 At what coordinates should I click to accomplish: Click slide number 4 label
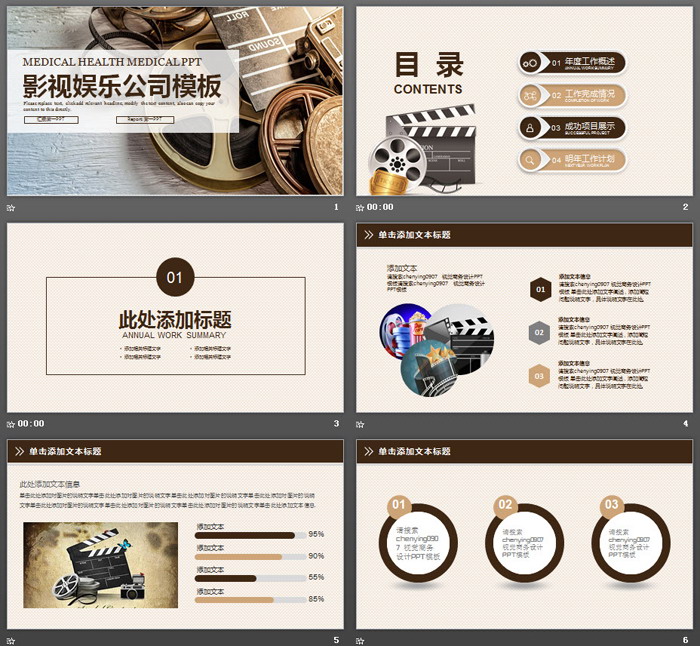click(x=685, y=424)
